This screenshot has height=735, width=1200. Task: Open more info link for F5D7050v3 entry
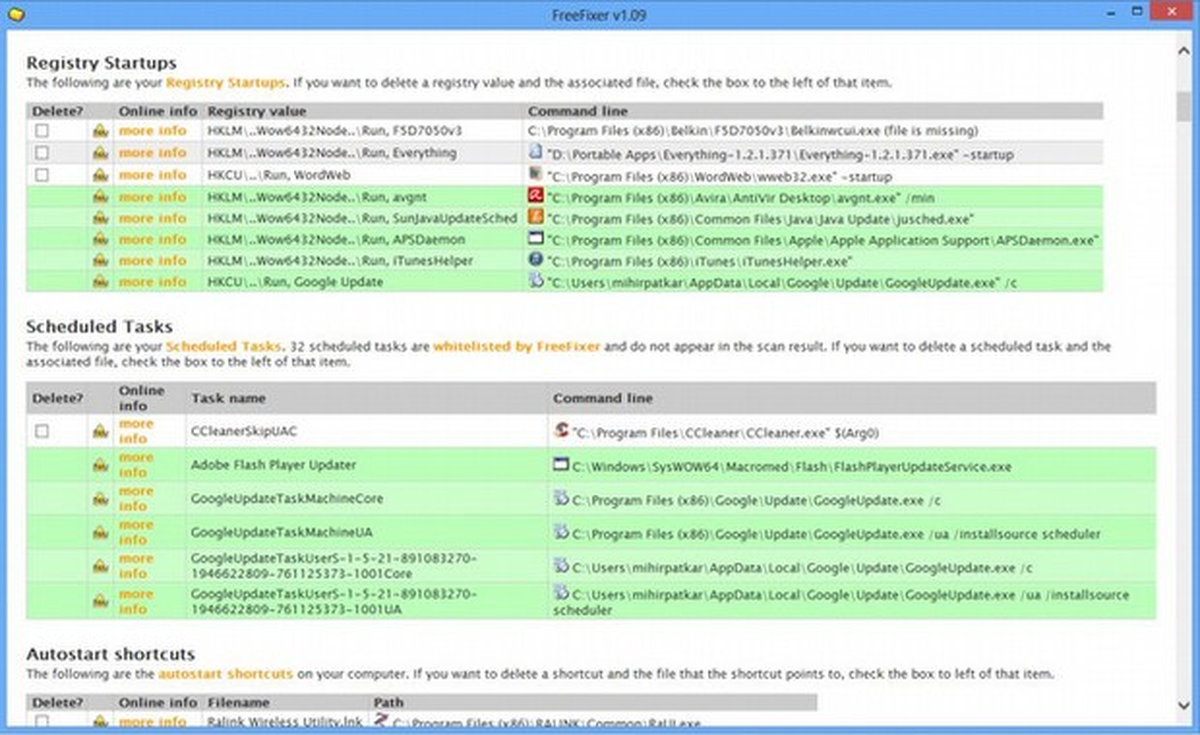tap(152, 131)
